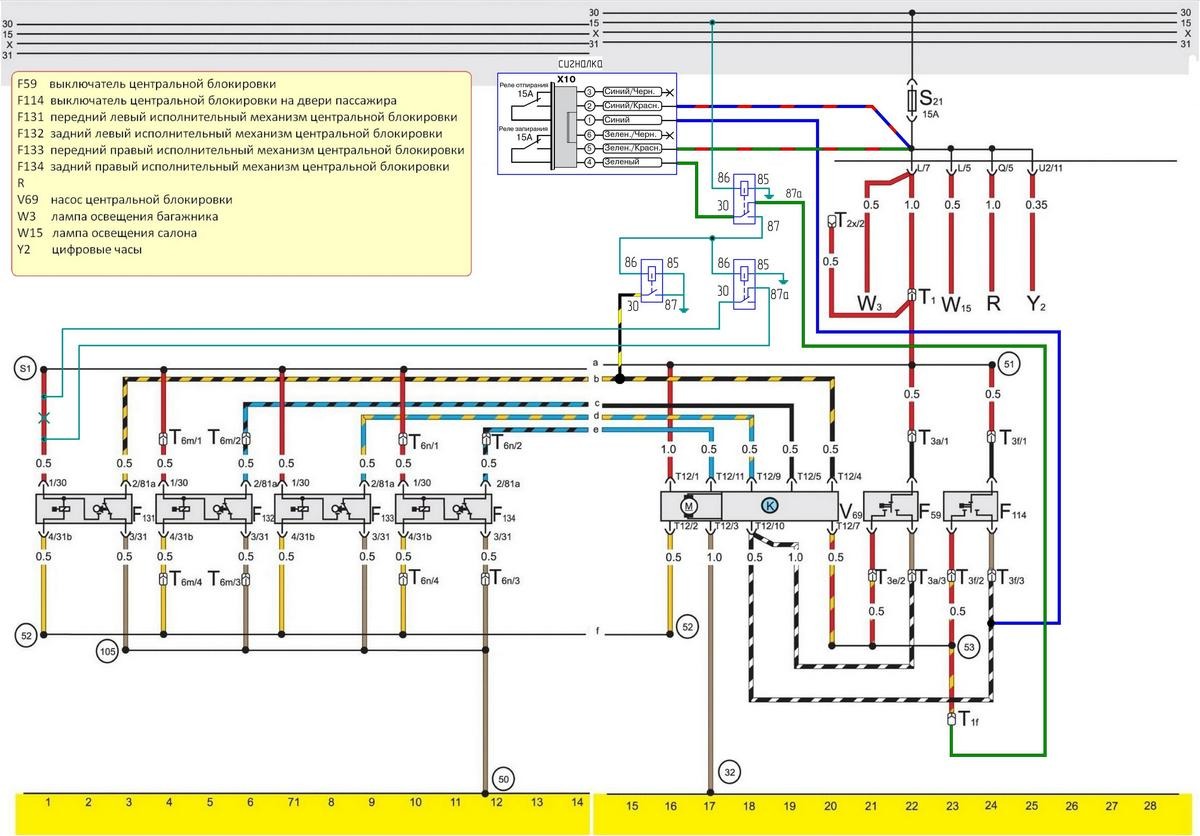Image resolution: width=1200 pixels, height=836 pixels.
Task: Click the W3 лампа багажника legend line
Action: [118, 216]
